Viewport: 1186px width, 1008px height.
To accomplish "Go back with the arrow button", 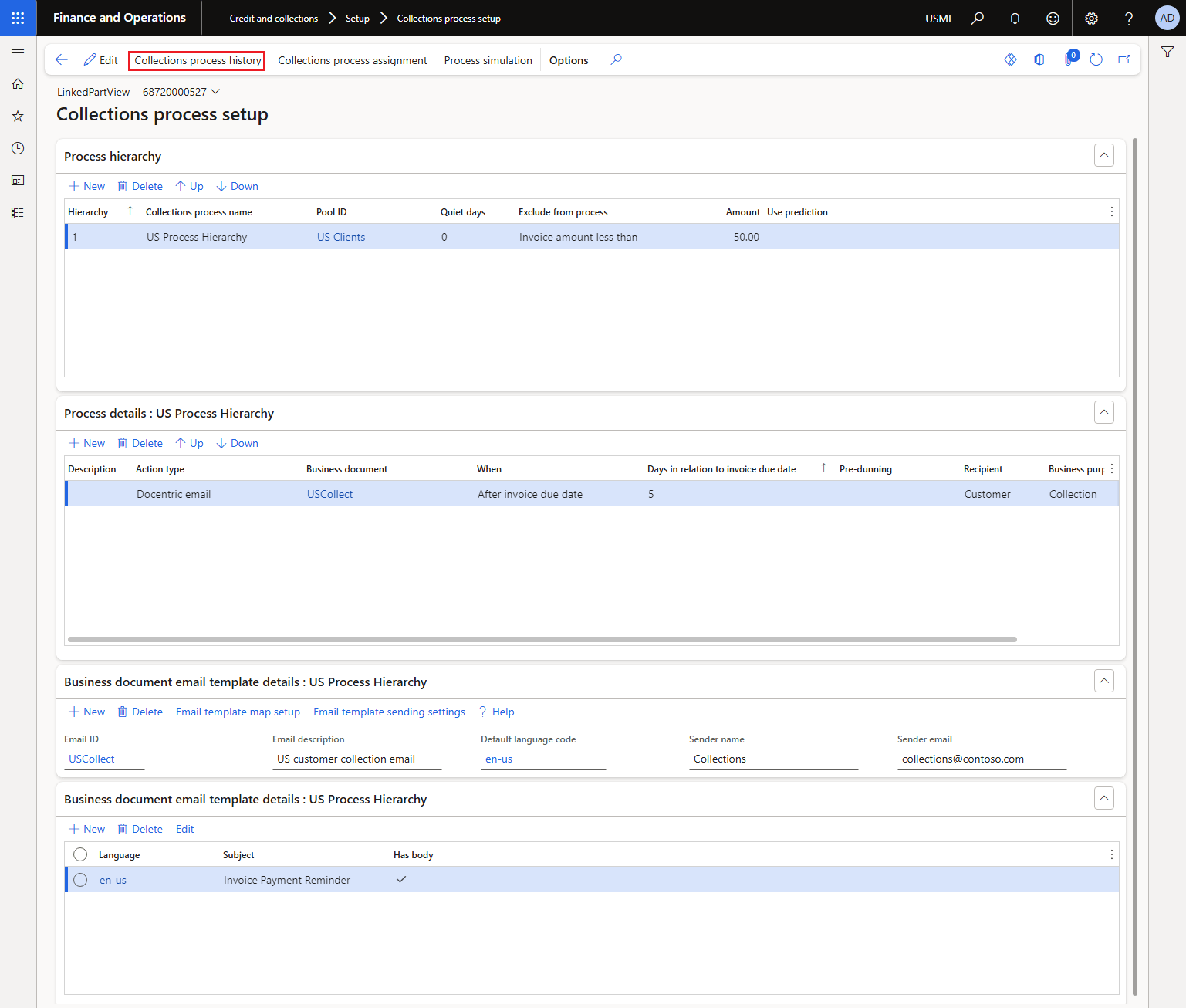I will coord(62,59).
